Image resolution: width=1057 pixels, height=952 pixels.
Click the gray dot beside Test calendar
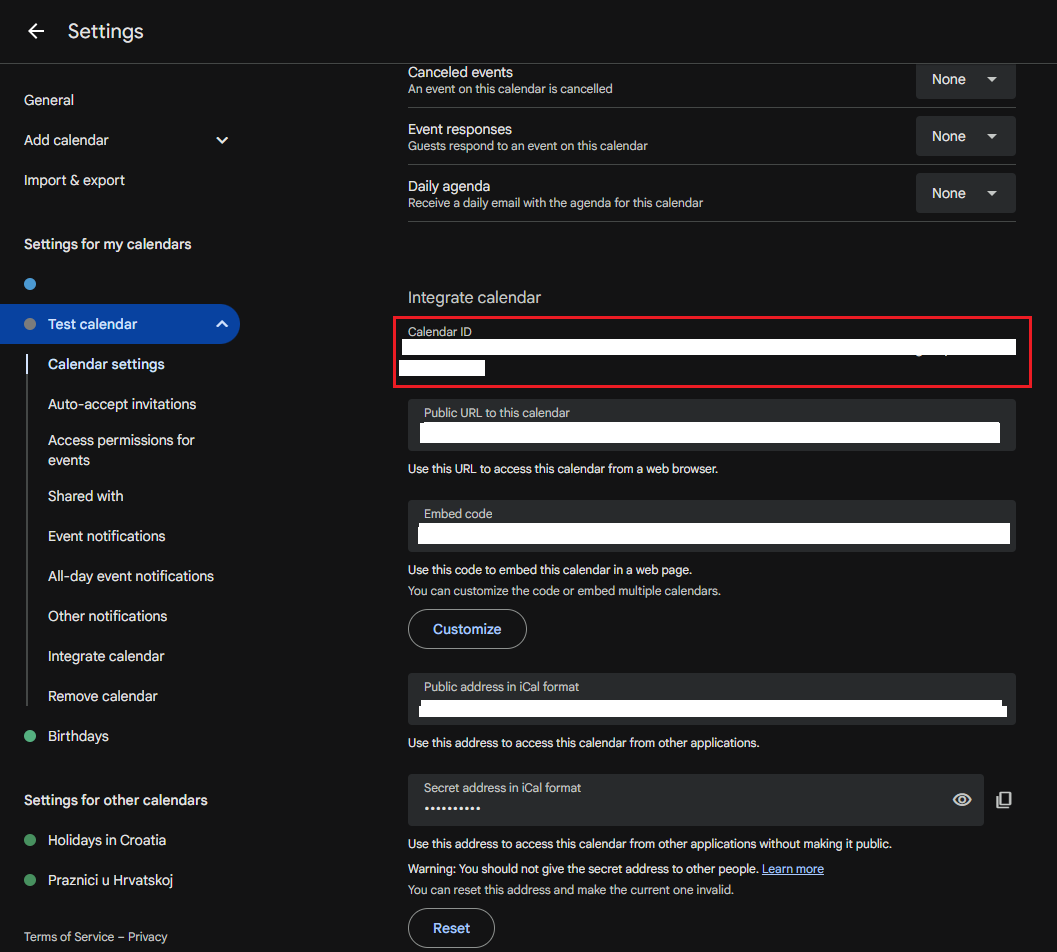[x=30, y=324]
